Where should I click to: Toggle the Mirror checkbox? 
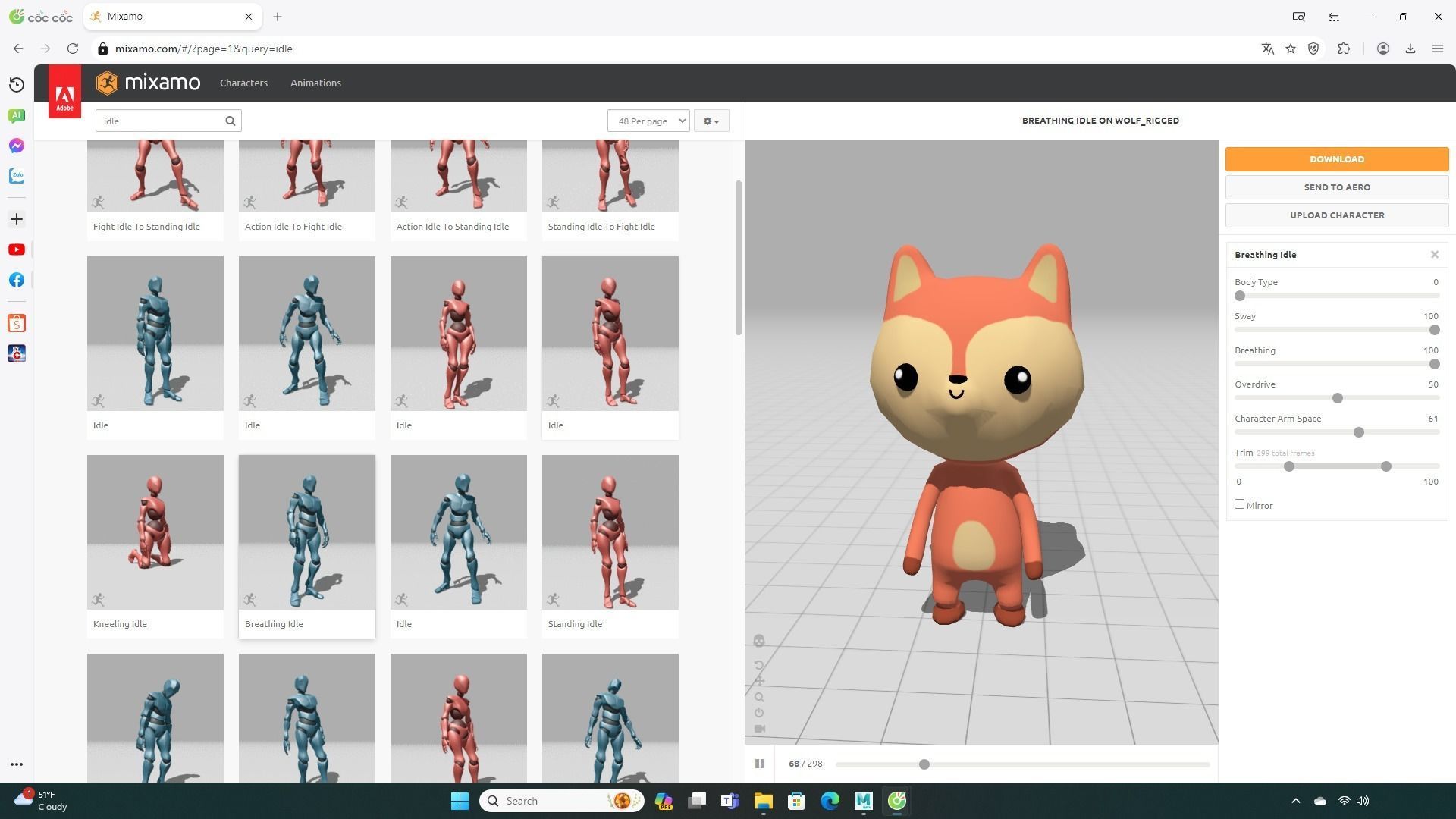1239,504
